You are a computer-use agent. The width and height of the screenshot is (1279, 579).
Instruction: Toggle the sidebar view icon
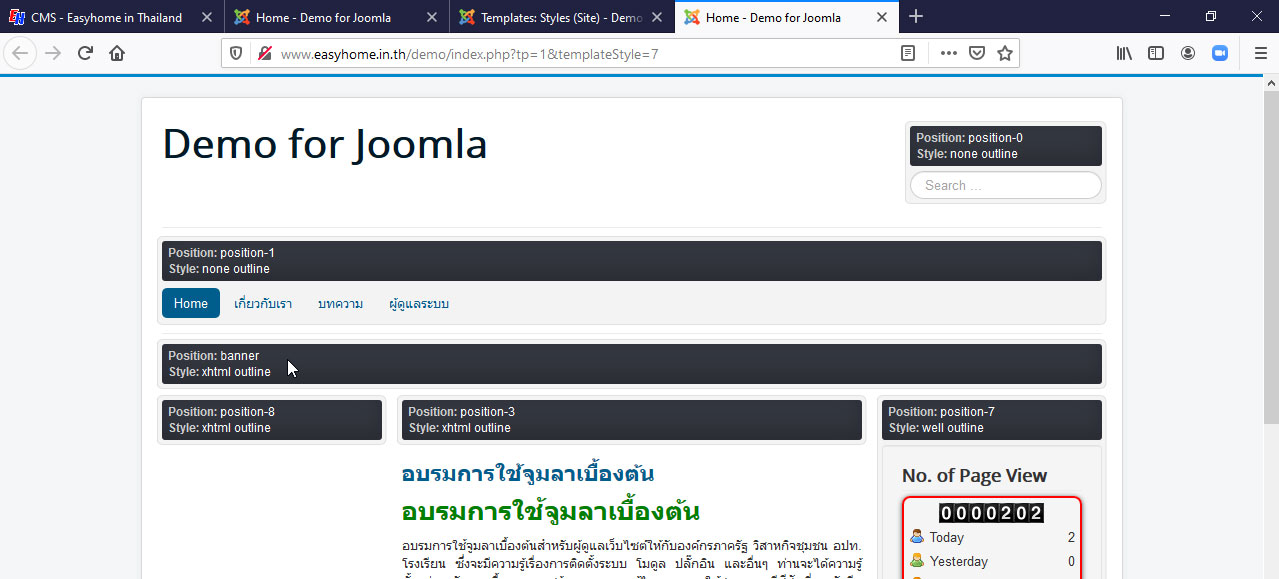1156,53
